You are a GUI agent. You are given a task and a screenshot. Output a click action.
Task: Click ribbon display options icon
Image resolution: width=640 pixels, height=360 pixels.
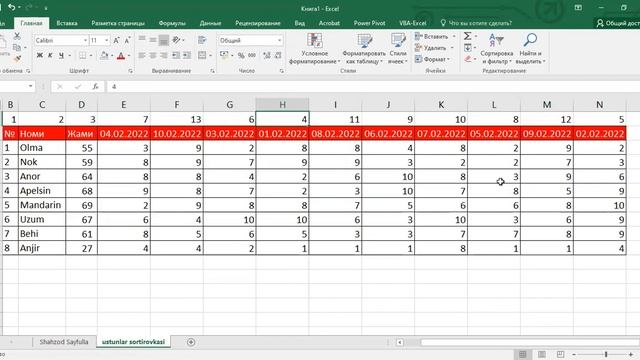click(x=578, y=8)
